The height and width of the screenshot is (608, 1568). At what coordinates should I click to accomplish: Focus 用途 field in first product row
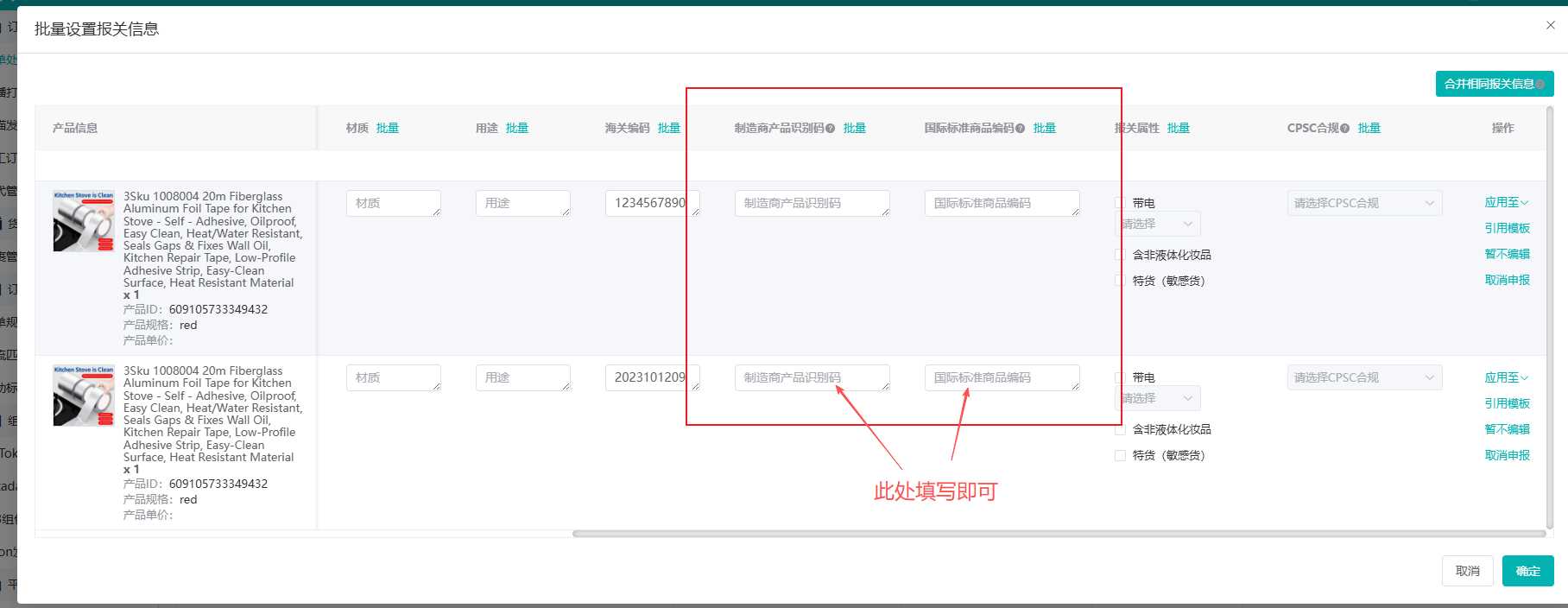click(523, 203)
